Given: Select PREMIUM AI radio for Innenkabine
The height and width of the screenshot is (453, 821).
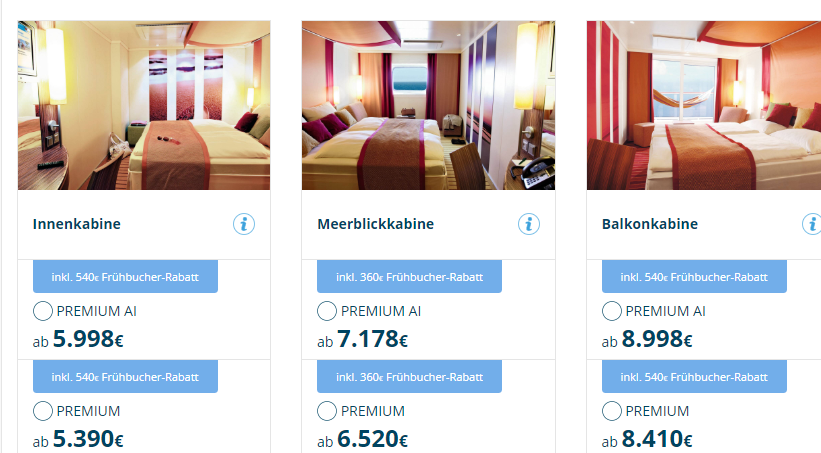Looking at the screenshot, I should click(43, 311).
